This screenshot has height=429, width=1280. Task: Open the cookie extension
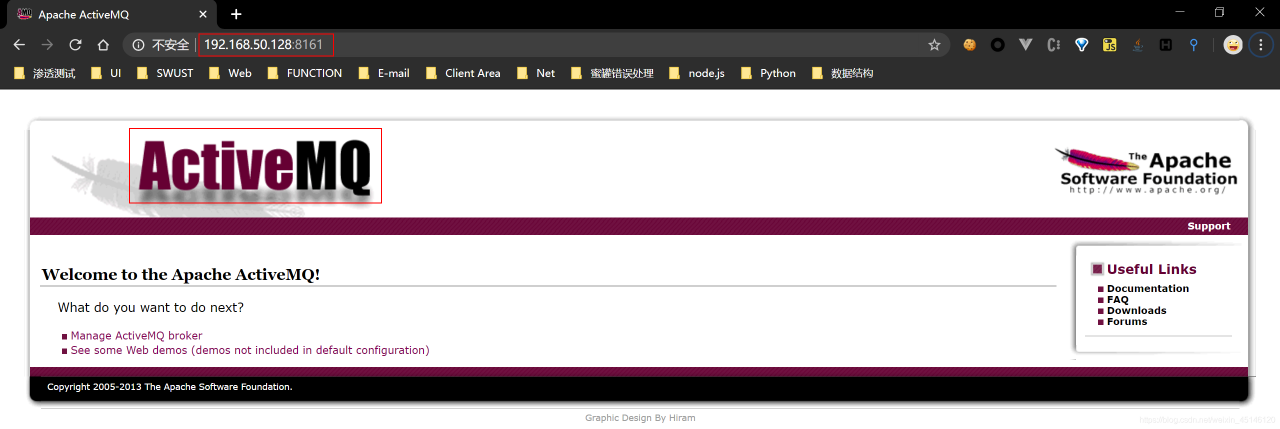969,45
